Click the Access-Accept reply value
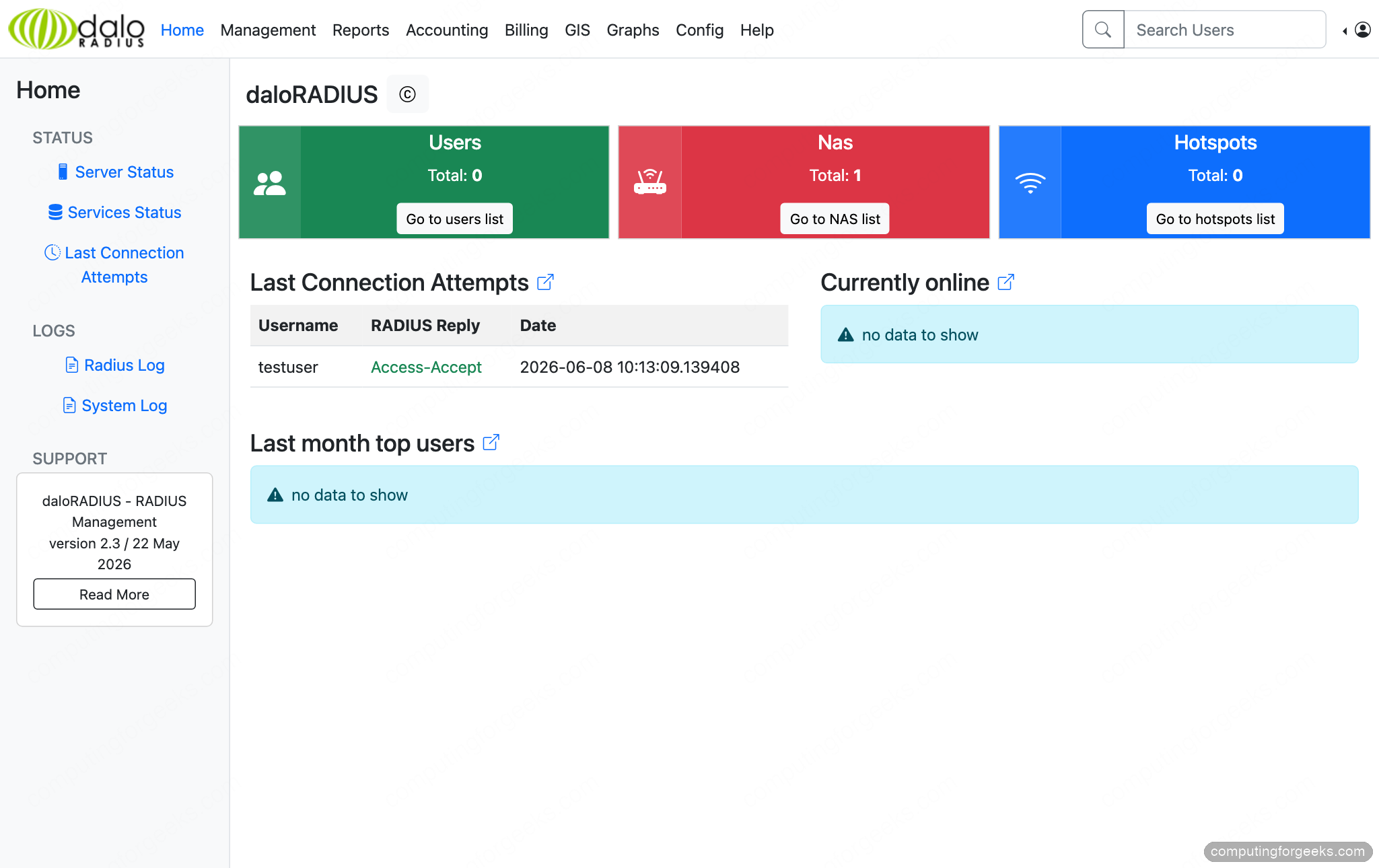This screenshot has width=1379, height=868. [x=426, y=367]
